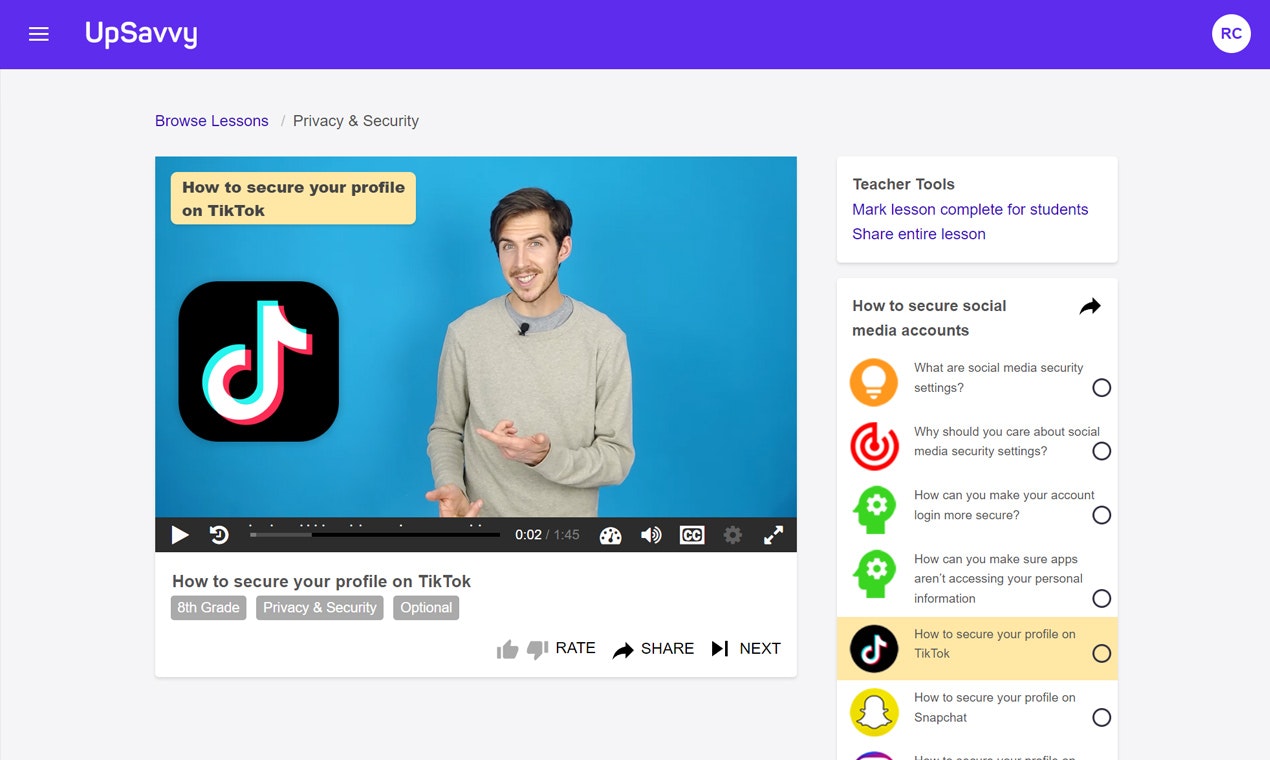Seek along the video progress bar

pyautogui.click(x=375, y=535)
